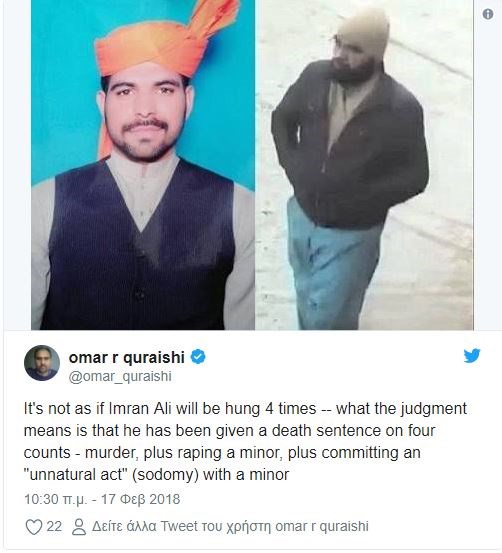502x553 pixels.
Task: Click the Twitter bird logo
Action: click(x=472, y=356)
